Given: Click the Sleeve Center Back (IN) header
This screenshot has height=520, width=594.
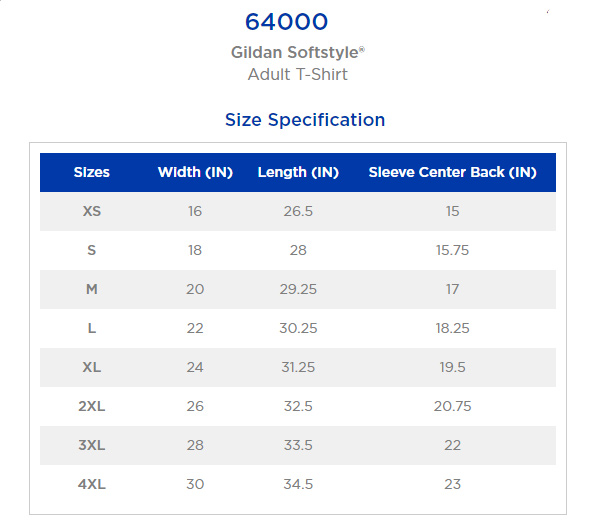Looking at the screenshot, I should pyautogui.click(x=453, y=172).
